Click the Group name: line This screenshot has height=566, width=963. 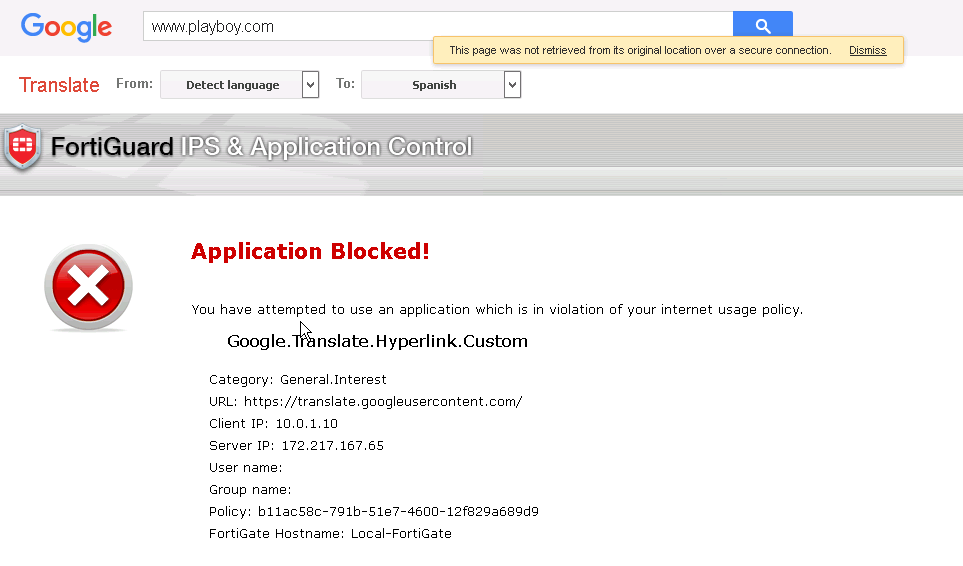(250, 490)
